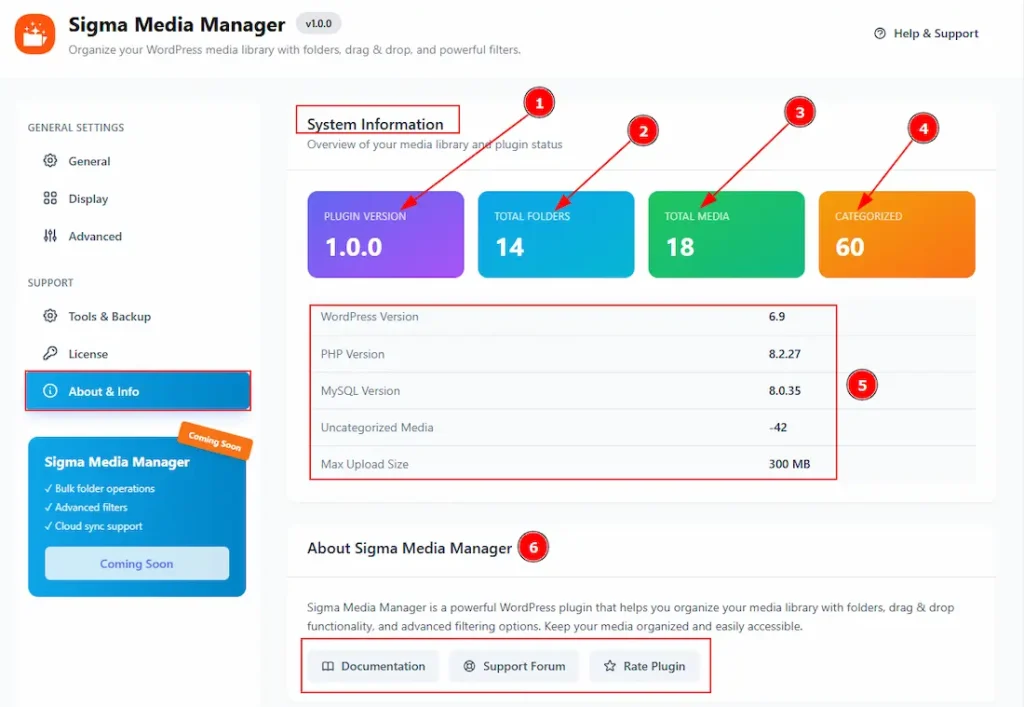Click the grid icon beside Display
Image resolution: width=1024 pixels, height=707 pixels.
click(x=50, y=199)
